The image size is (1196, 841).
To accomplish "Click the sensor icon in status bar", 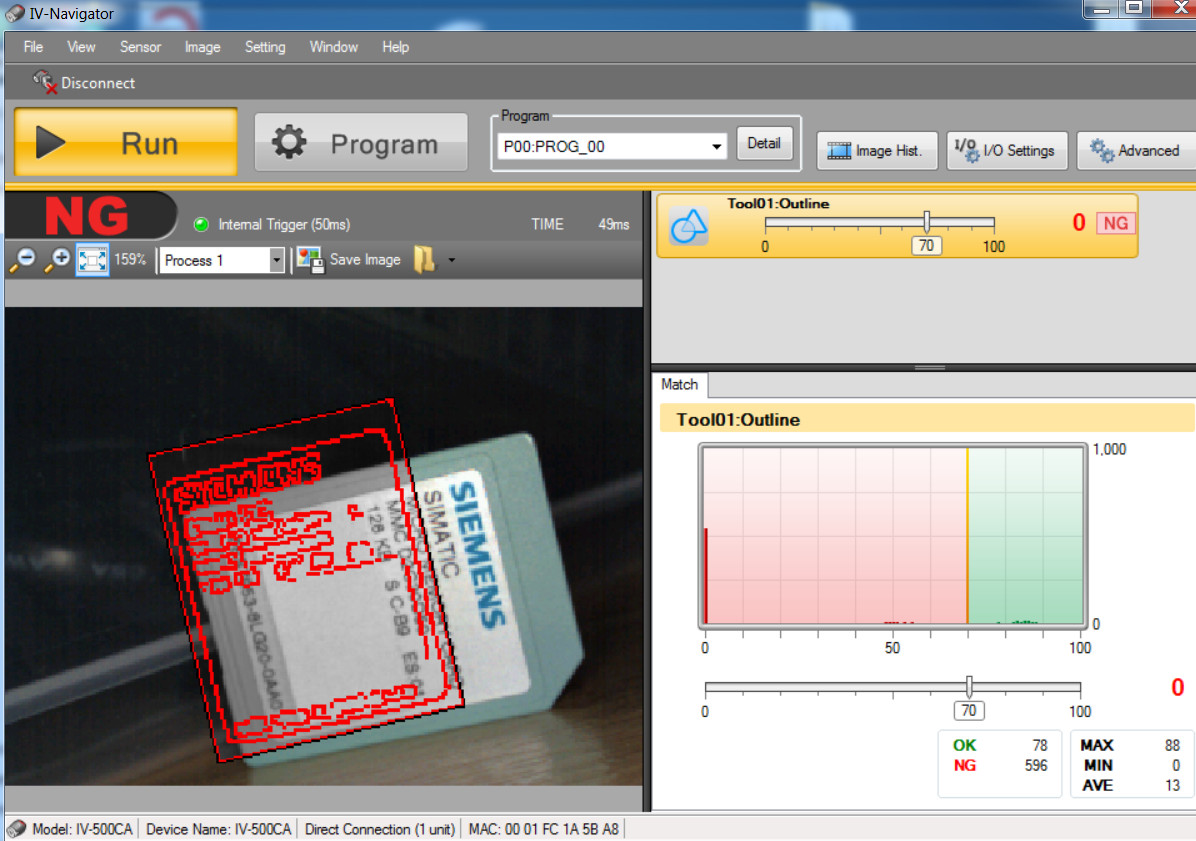I will (x=16, y=829).
